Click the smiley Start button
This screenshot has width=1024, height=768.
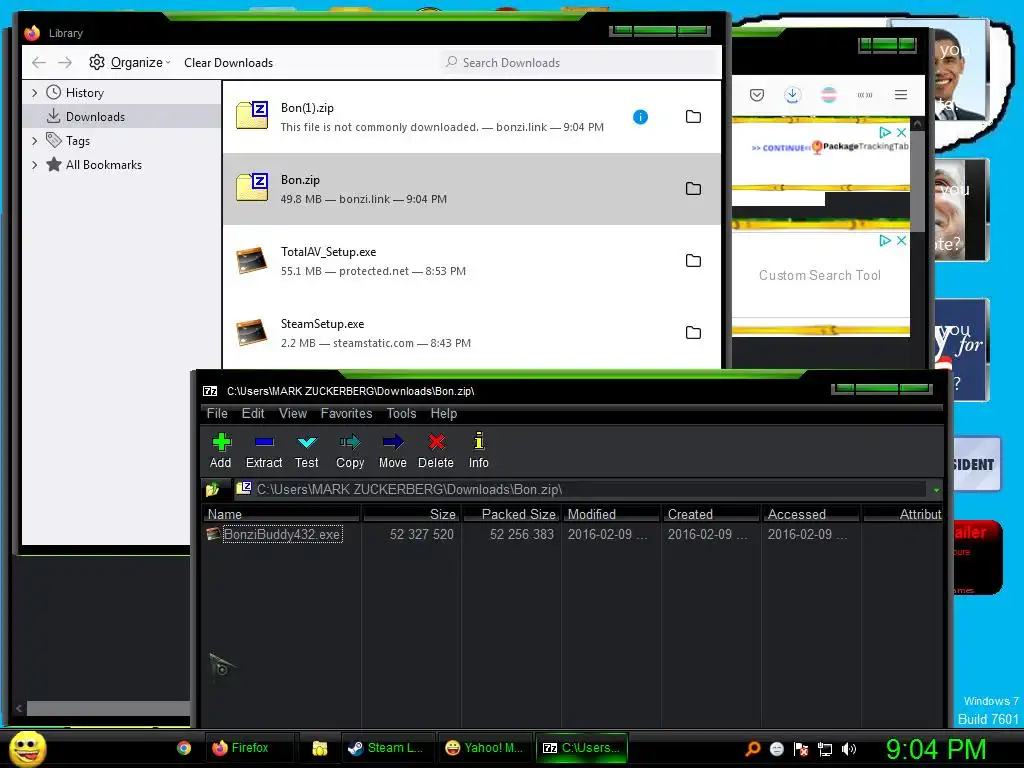[x=28, y=748]
